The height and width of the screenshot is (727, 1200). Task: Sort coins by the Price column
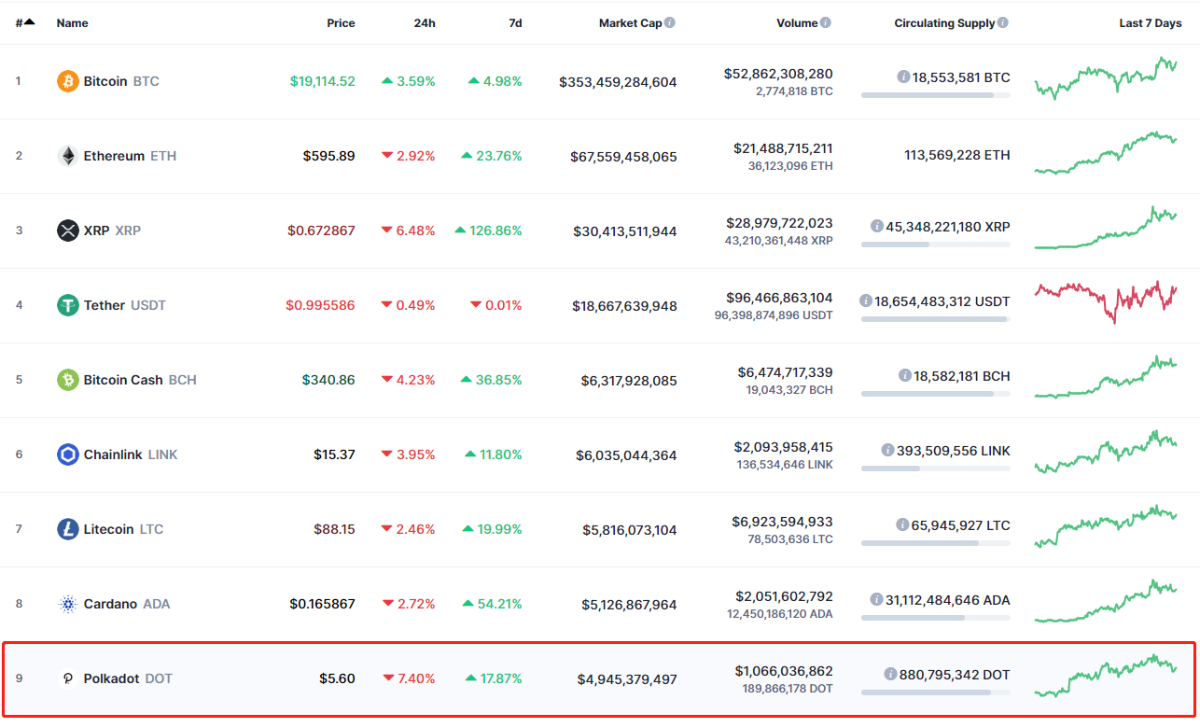pos(340,23)
